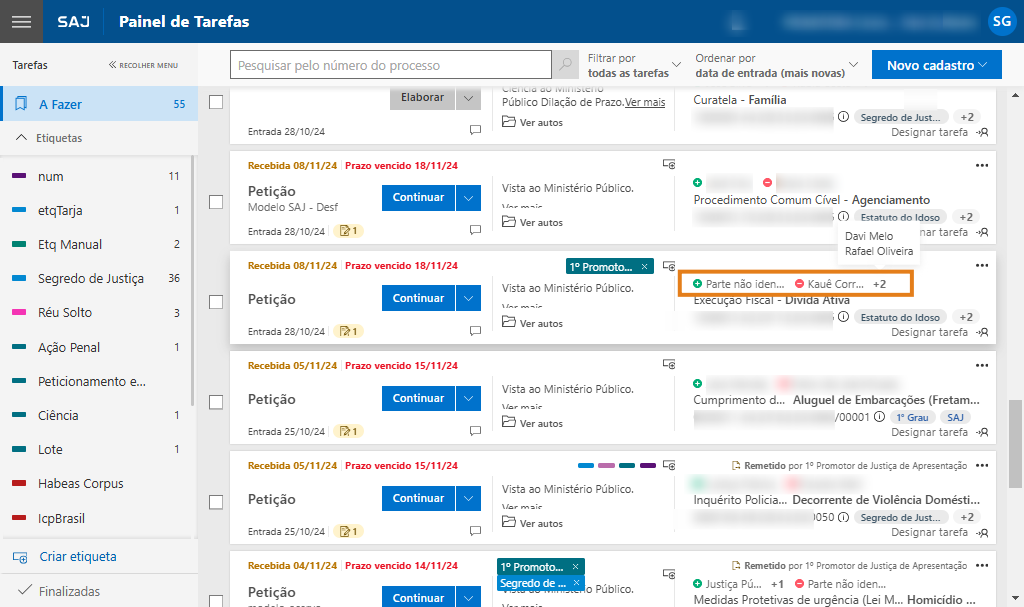1024x607 pixels.
Task: Collapse the Etiquetas section
Action: pyautogui.click(x=22, y=138)
